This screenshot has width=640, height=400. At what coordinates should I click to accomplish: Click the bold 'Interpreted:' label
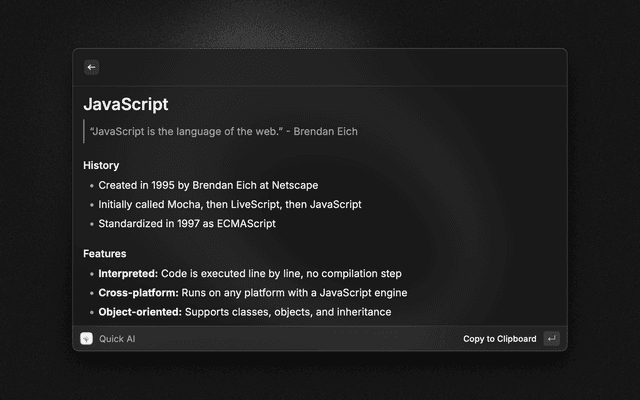point(126,273)
